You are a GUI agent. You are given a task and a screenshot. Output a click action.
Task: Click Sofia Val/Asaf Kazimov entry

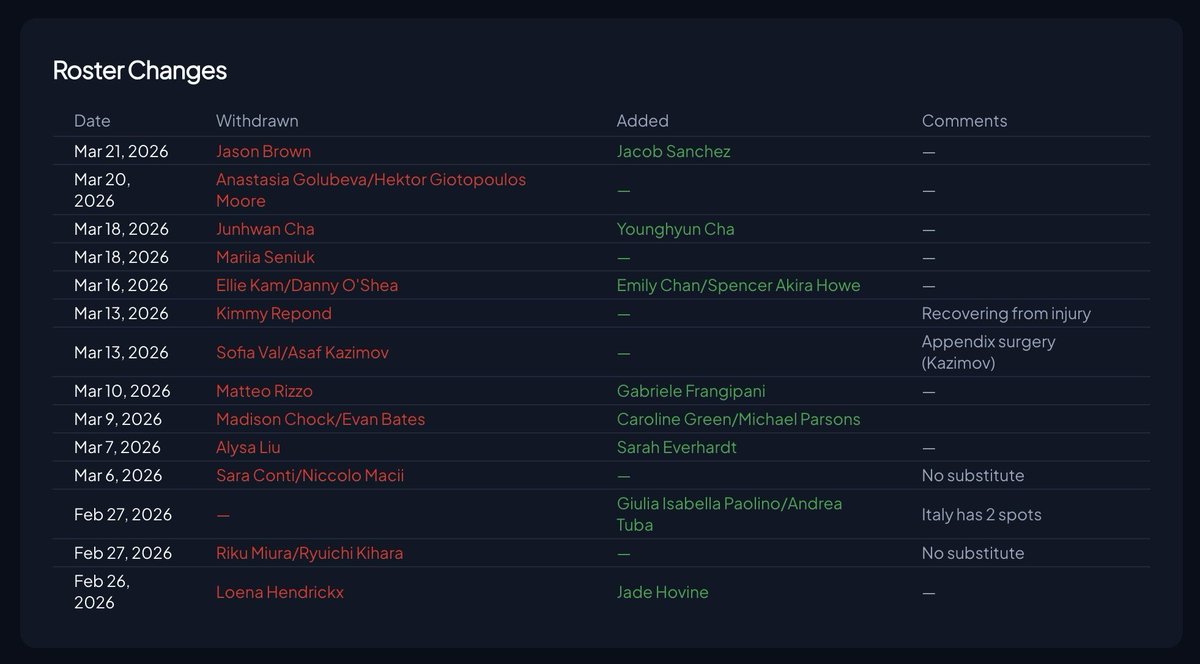(x=302, y=352)
